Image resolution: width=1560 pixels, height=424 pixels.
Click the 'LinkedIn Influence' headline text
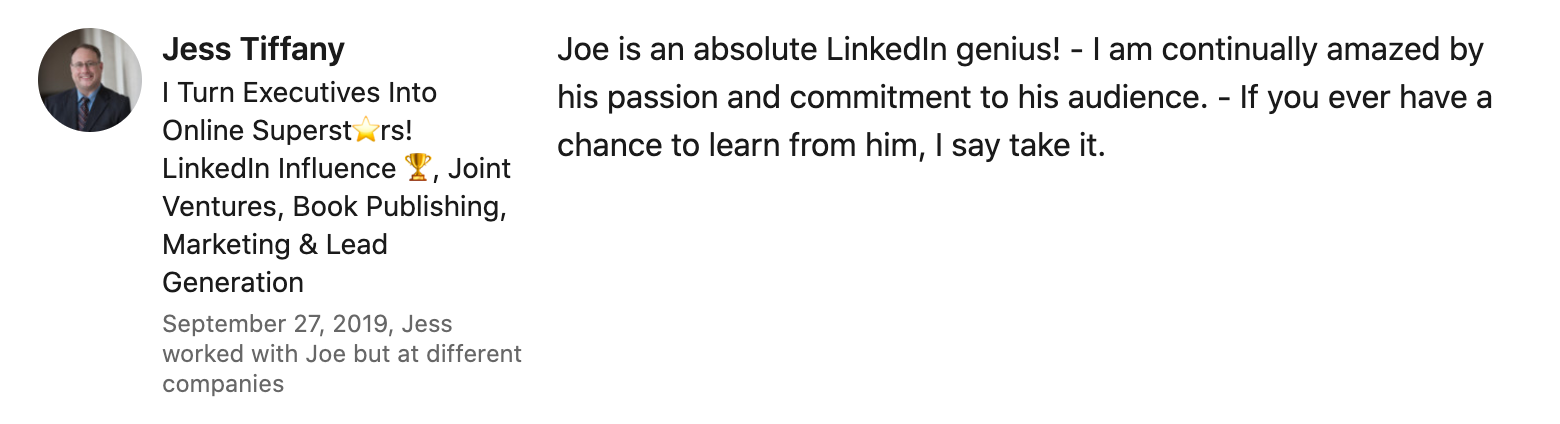(x=279, y=169)
